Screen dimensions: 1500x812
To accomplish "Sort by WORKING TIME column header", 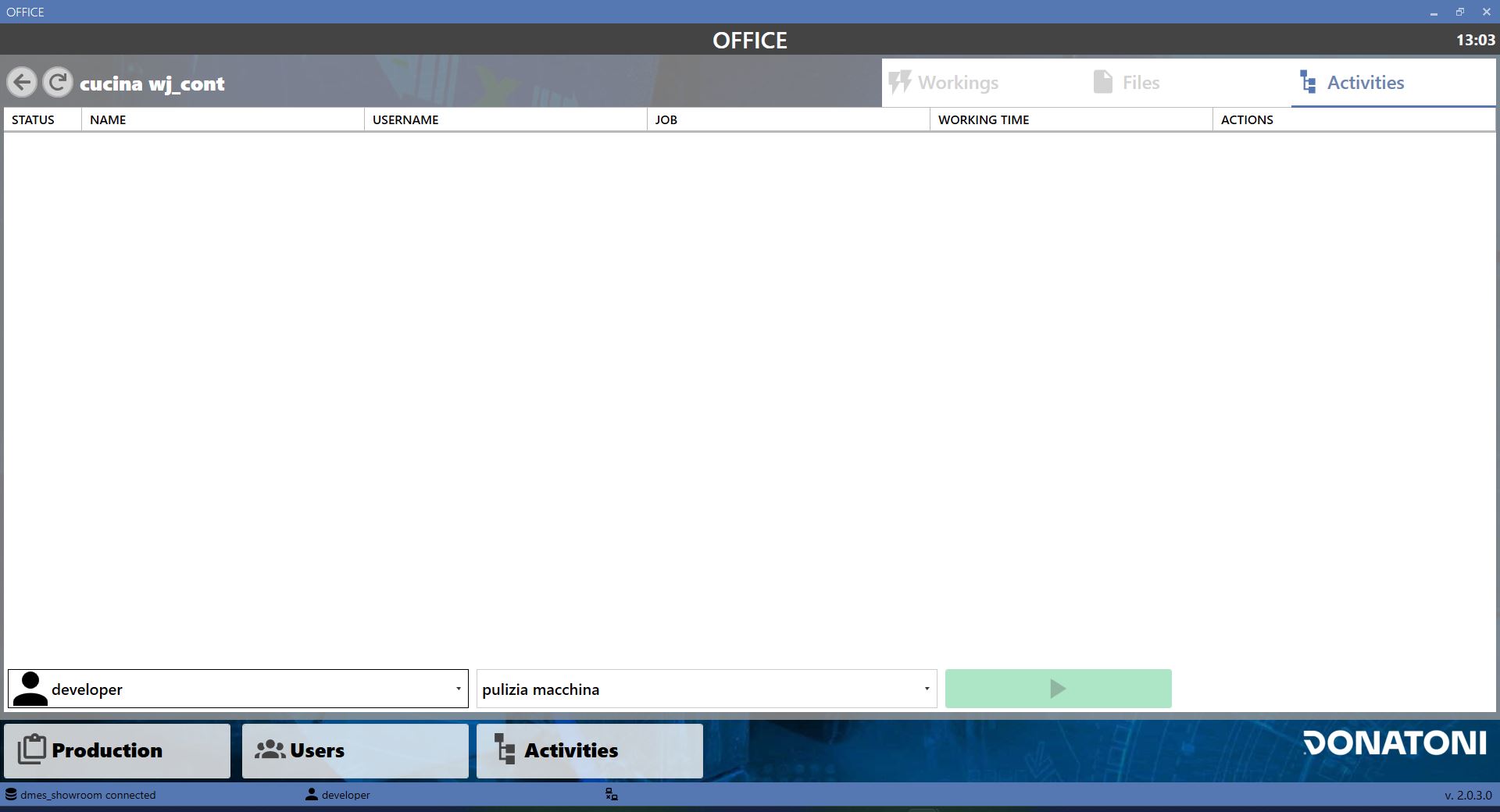I will pos(1072,119).
